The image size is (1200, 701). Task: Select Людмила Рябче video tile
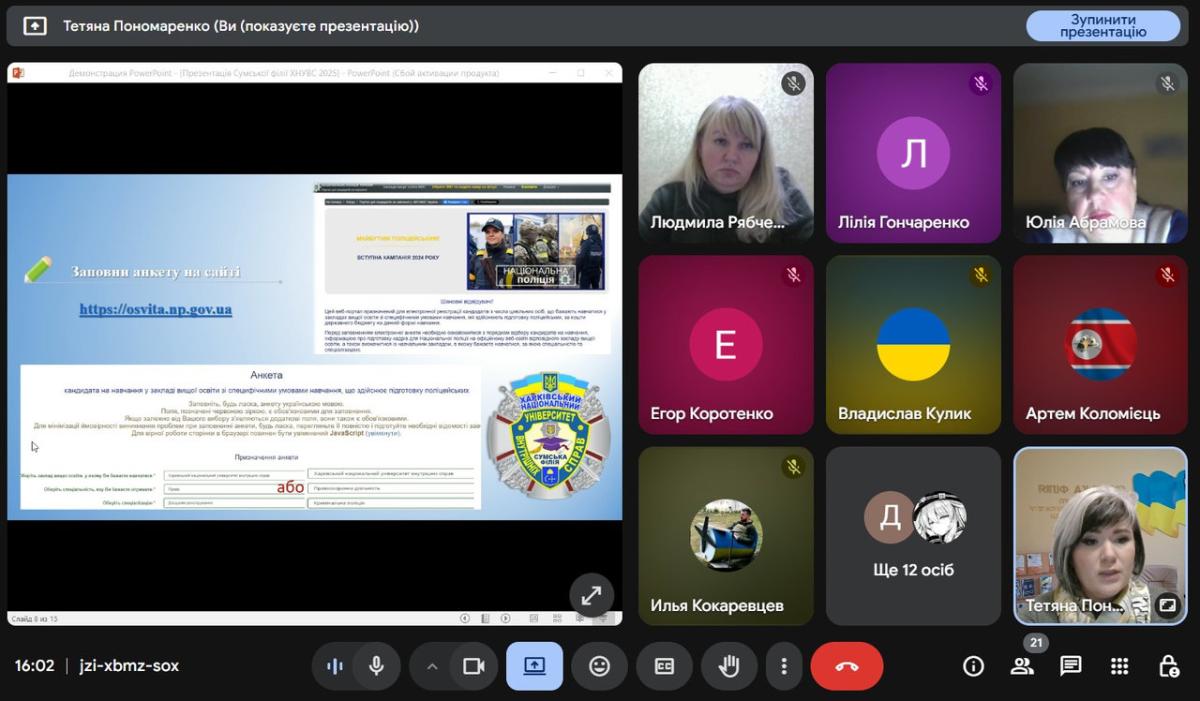725,153
